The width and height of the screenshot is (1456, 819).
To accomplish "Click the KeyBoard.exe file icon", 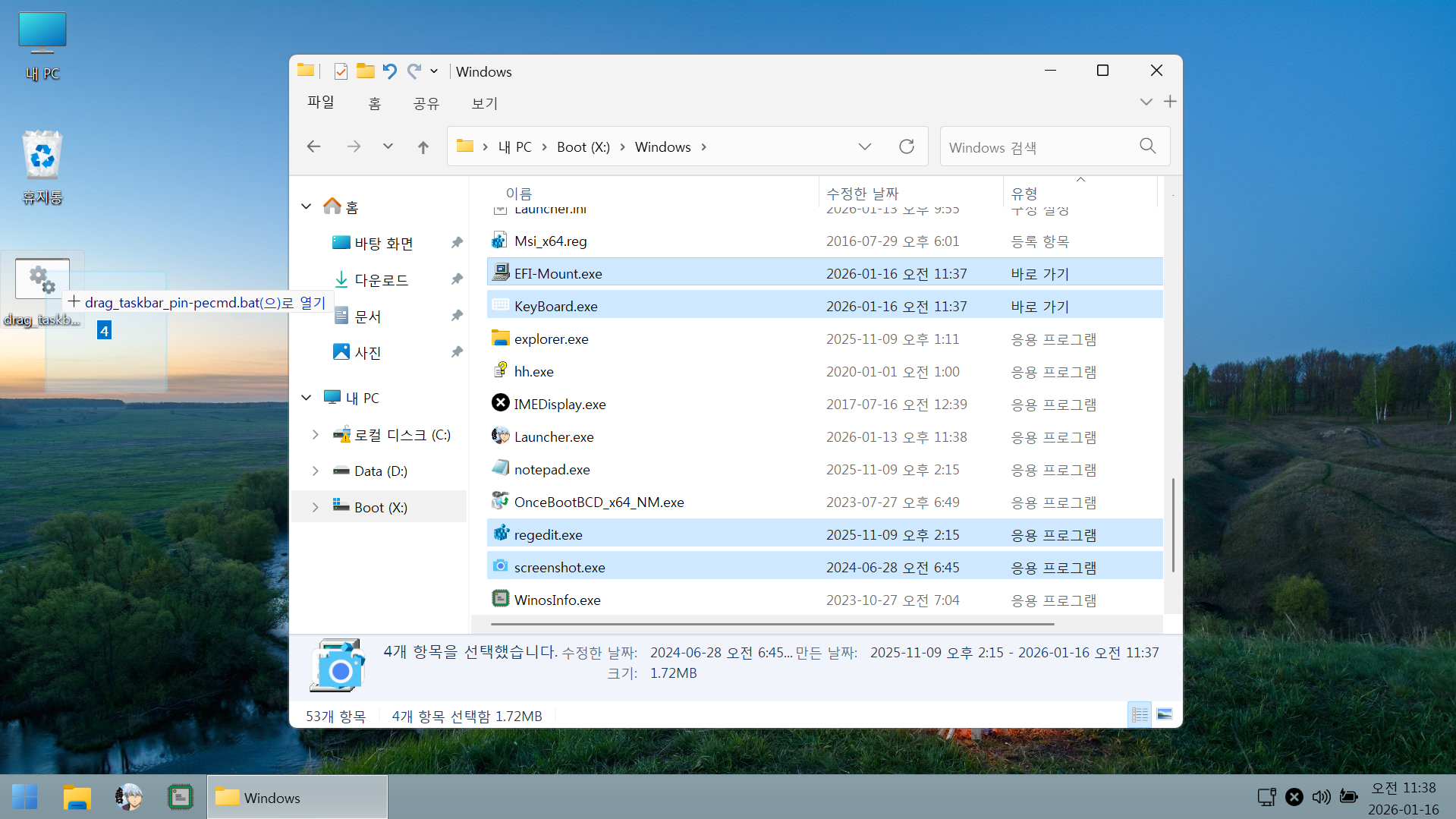I will point(500,305).
